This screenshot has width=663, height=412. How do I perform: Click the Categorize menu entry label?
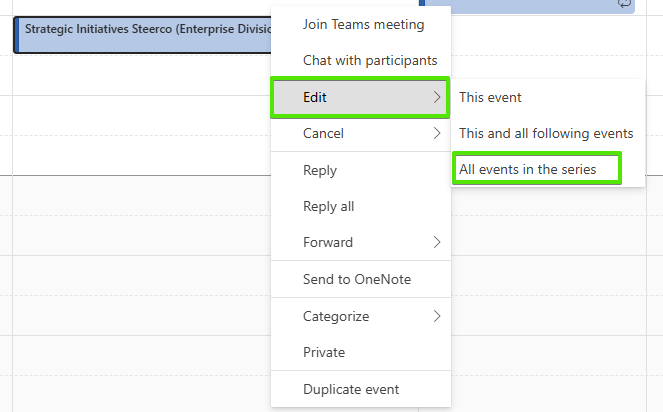coord(336,316)
